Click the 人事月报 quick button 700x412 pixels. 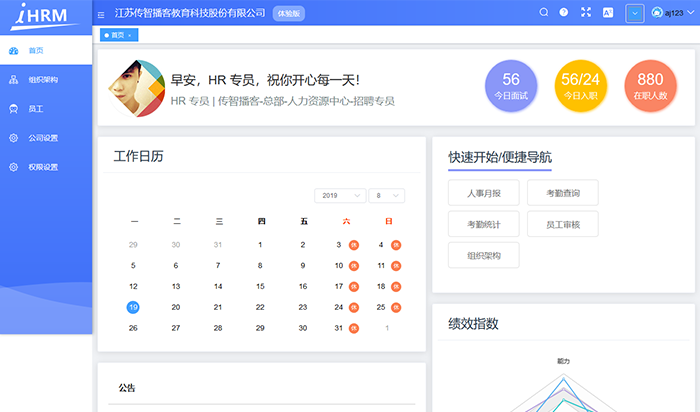tap(484, 192)
